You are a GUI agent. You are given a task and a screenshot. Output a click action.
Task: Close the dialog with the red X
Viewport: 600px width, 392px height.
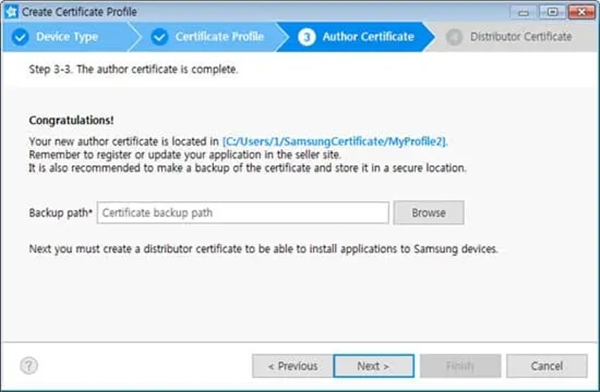pos(581,12)
